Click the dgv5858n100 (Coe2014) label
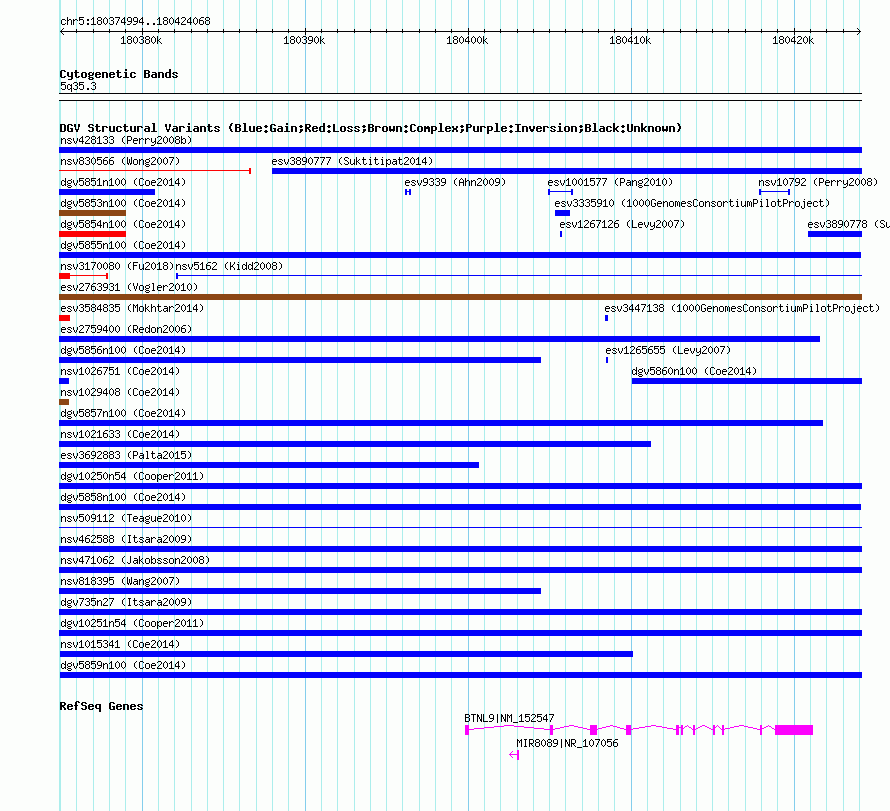Viewport: 890px width, 811px height. coord(123,497)
